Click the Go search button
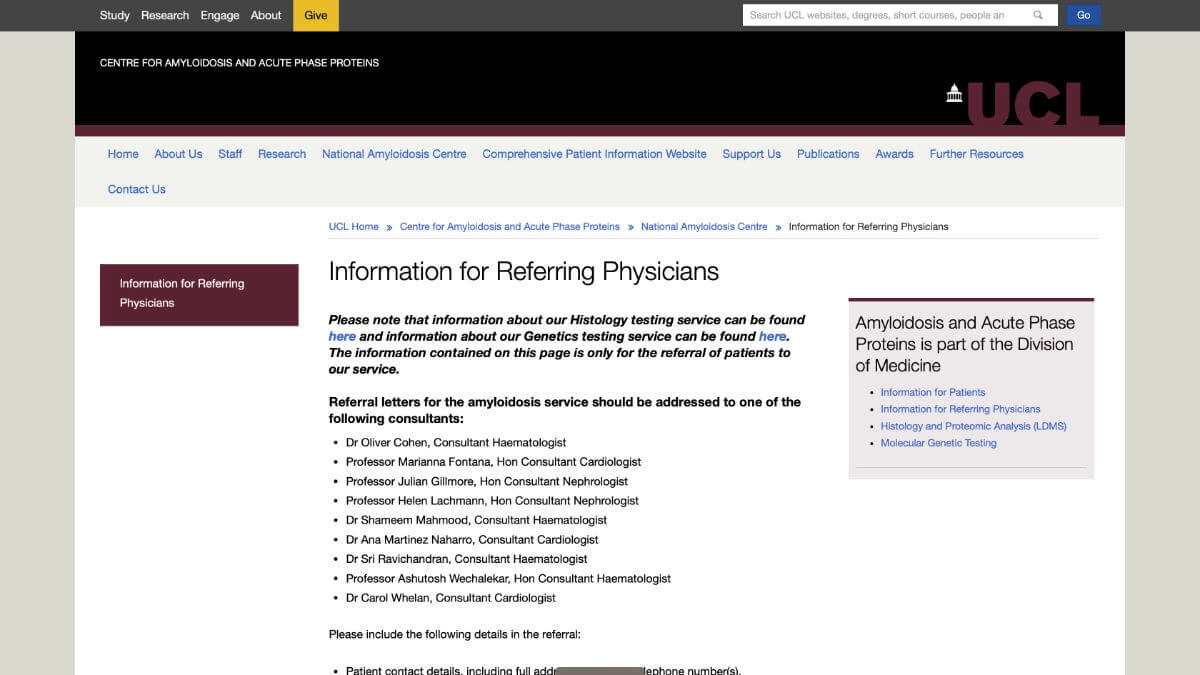Screen dimensions: 1200x675 1083,15
